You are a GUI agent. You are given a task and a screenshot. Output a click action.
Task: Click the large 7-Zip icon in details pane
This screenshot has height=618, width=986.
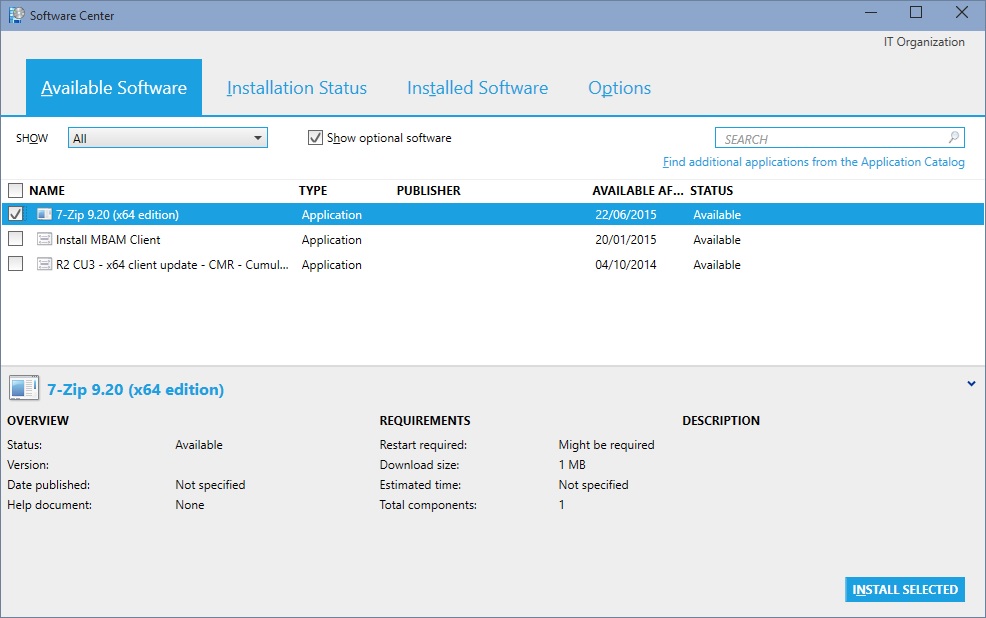24,389
